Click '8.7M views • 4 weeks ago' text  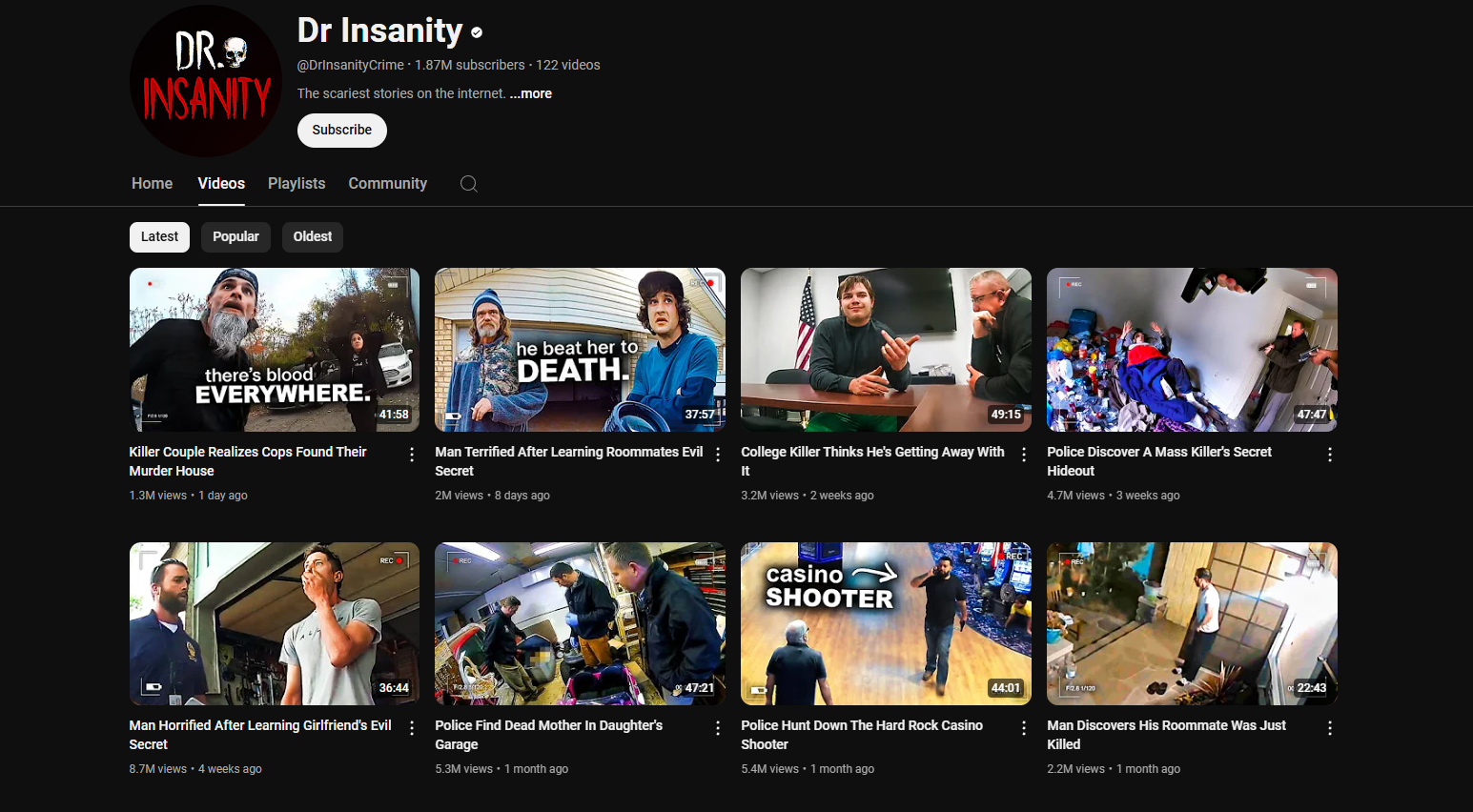click(195, 769)
